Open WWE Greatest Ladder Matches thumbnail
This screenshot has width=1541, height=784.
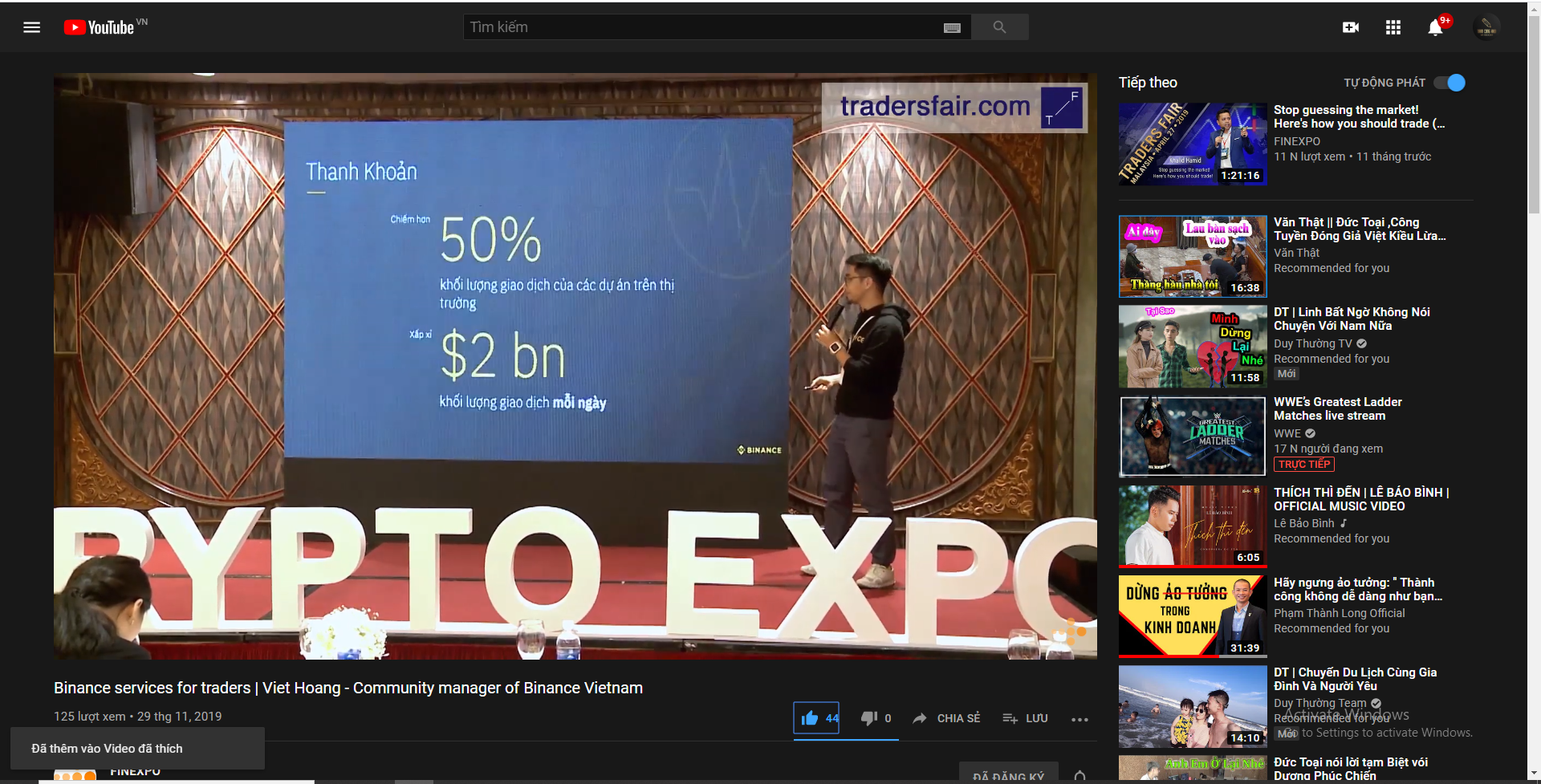[x=1193, y=437]
